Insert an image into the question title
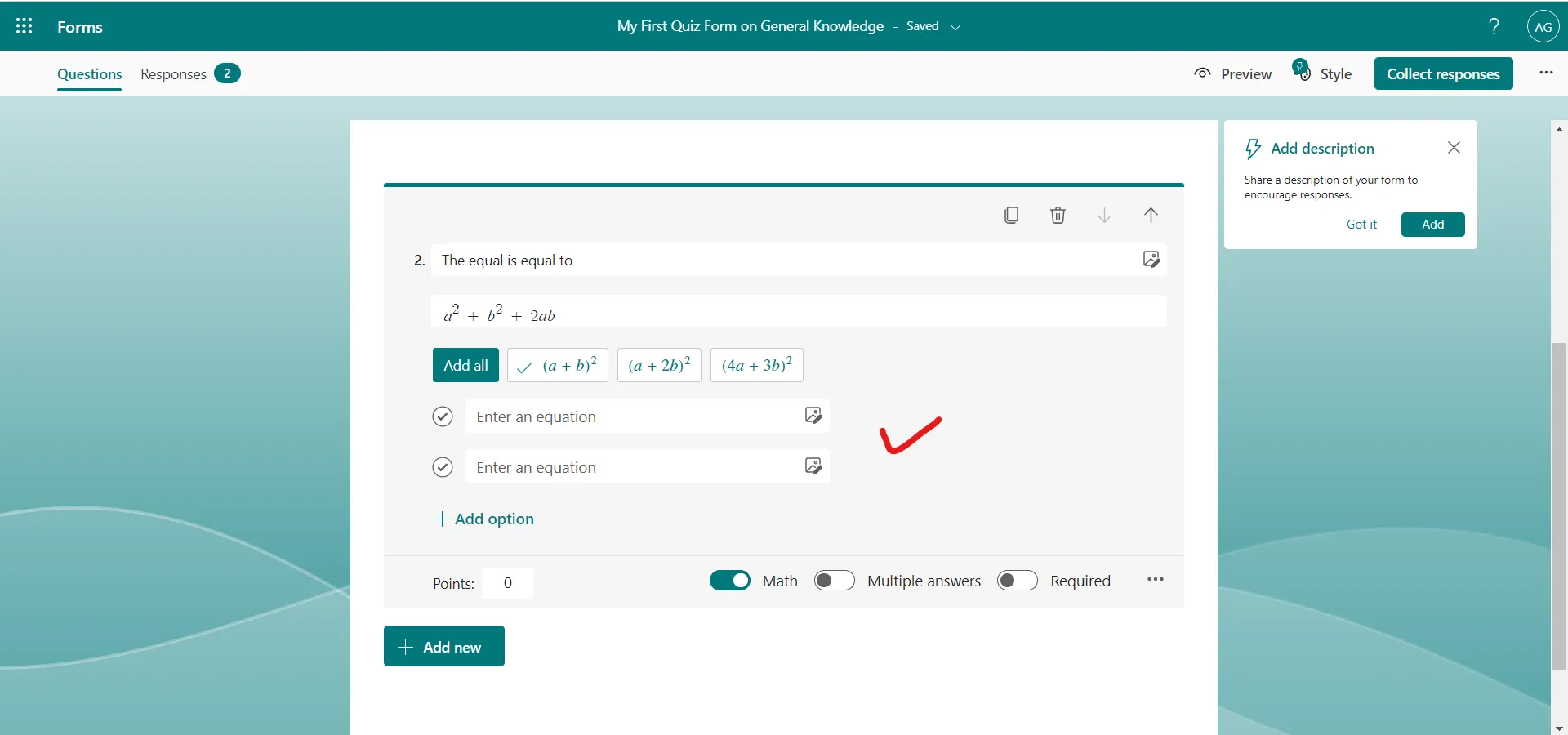The image size is (1568, 735). [x=1151, y=259]
